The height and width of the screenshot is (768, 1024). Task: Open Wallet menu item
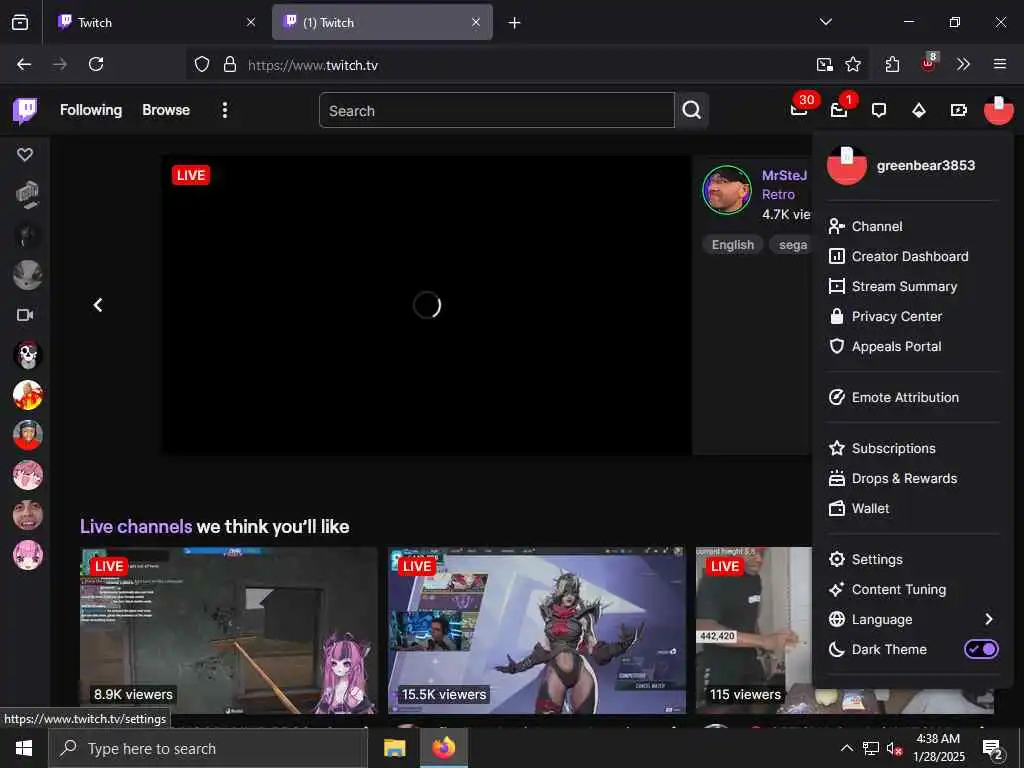(x=912, y=508)
